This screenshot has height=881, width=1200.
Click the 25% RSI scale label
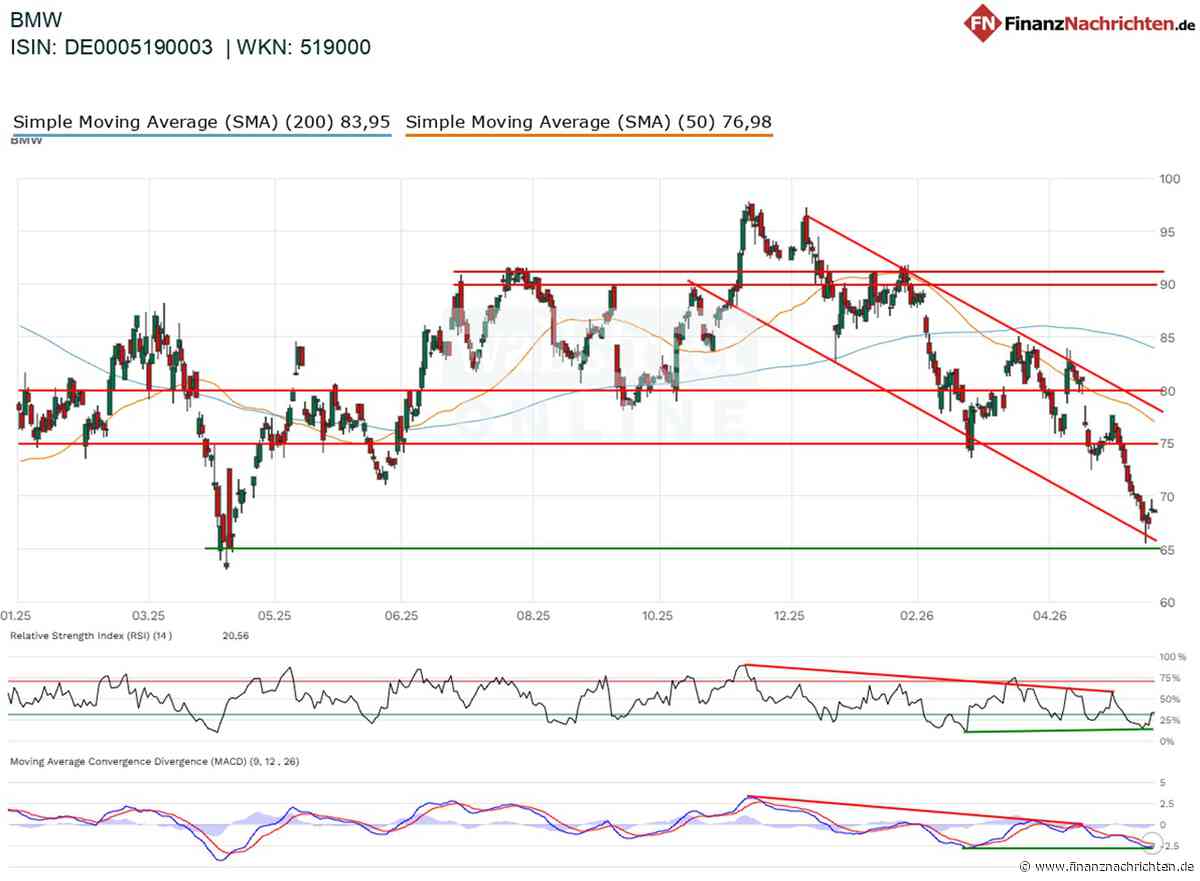point(1170,720)
